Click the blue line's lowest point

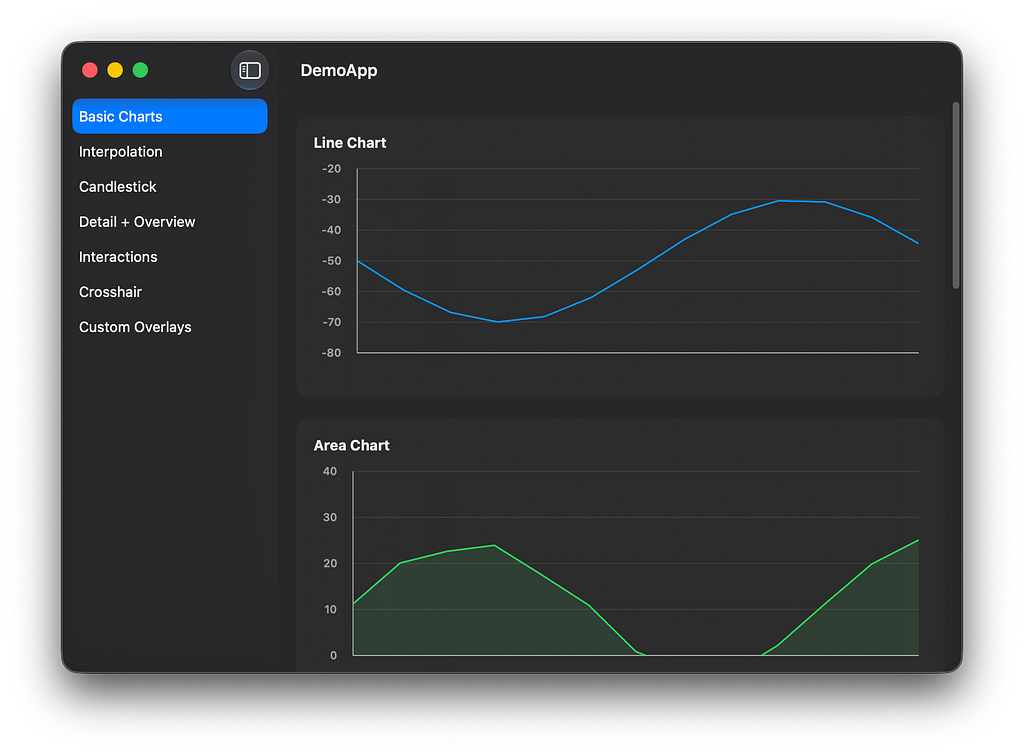pyautogui.click(x=498, y=322)
